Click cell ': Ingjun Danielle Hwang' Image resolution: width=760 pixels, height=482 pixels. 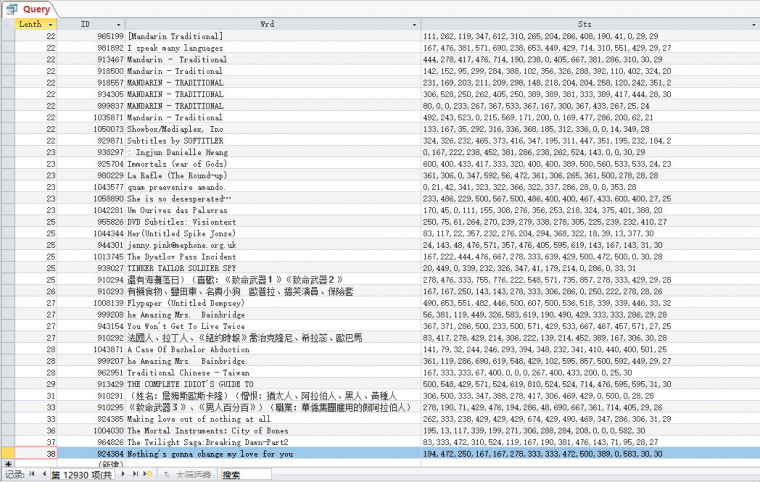coord(273,152)
